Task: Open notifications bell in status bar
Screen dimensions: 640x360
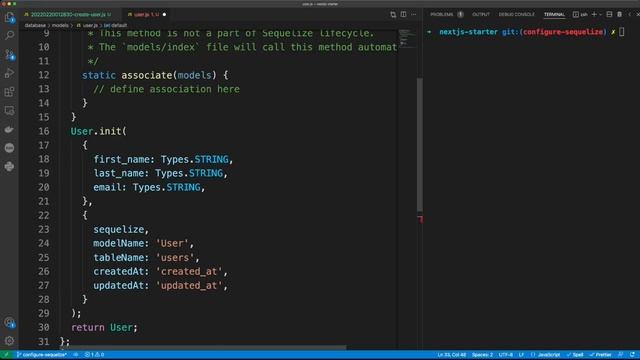Action: point(632,355)
